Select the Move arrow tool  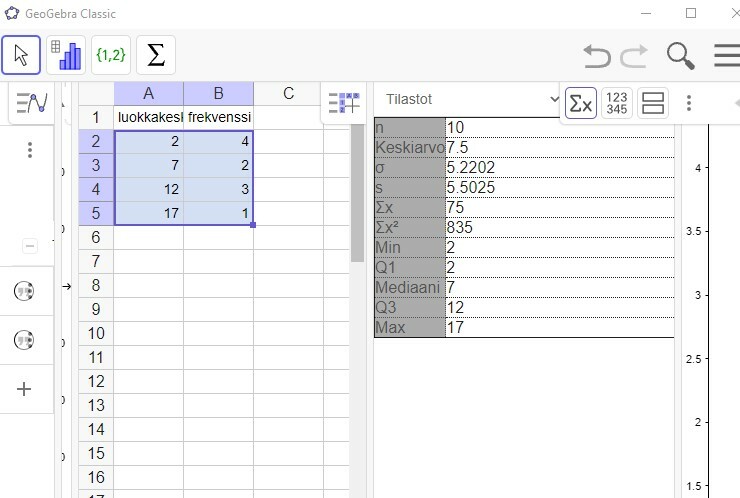click(21, 55)
